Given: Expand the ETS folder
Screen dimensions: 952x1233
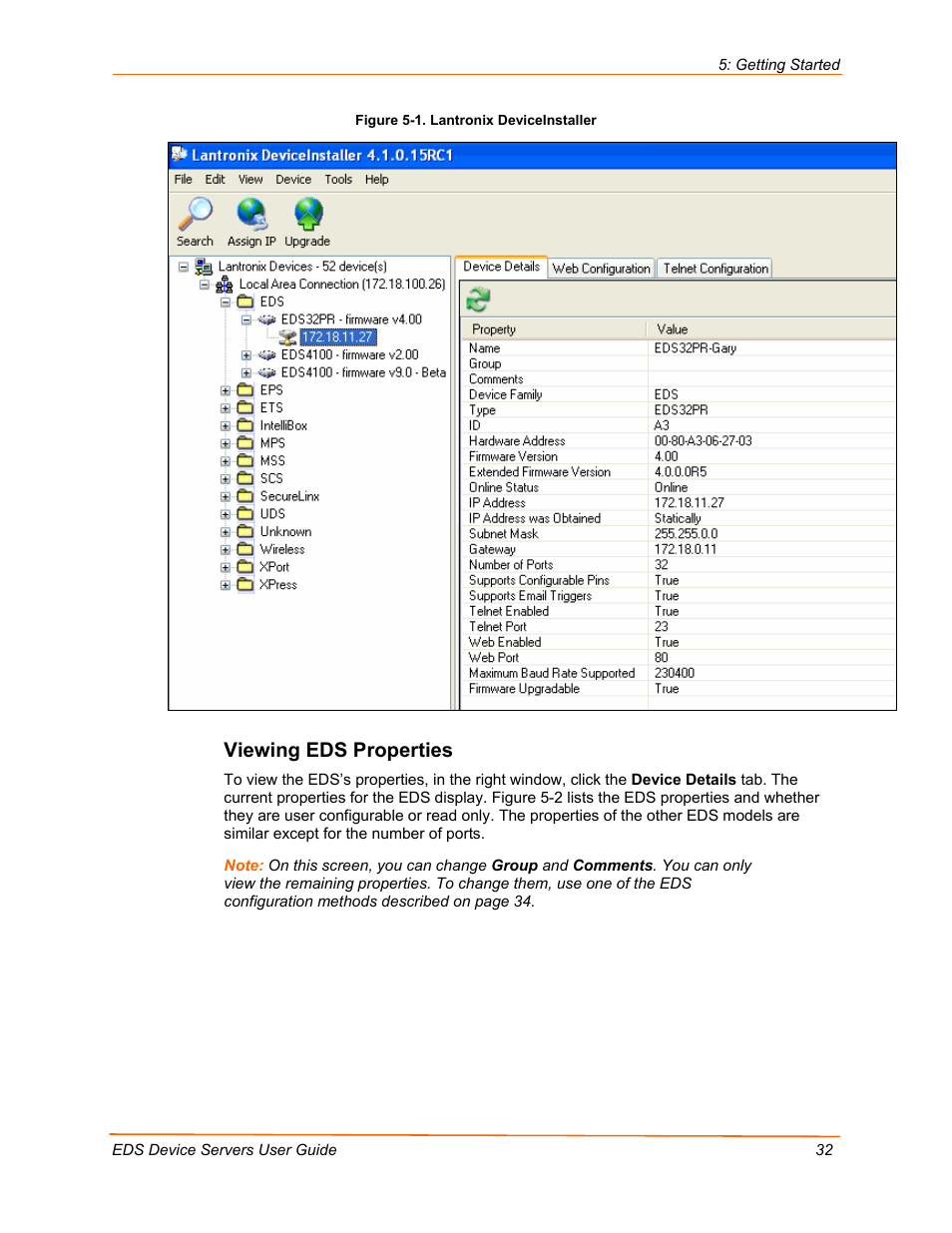Looking at the screenshot, I should click(x=226, y=408).
